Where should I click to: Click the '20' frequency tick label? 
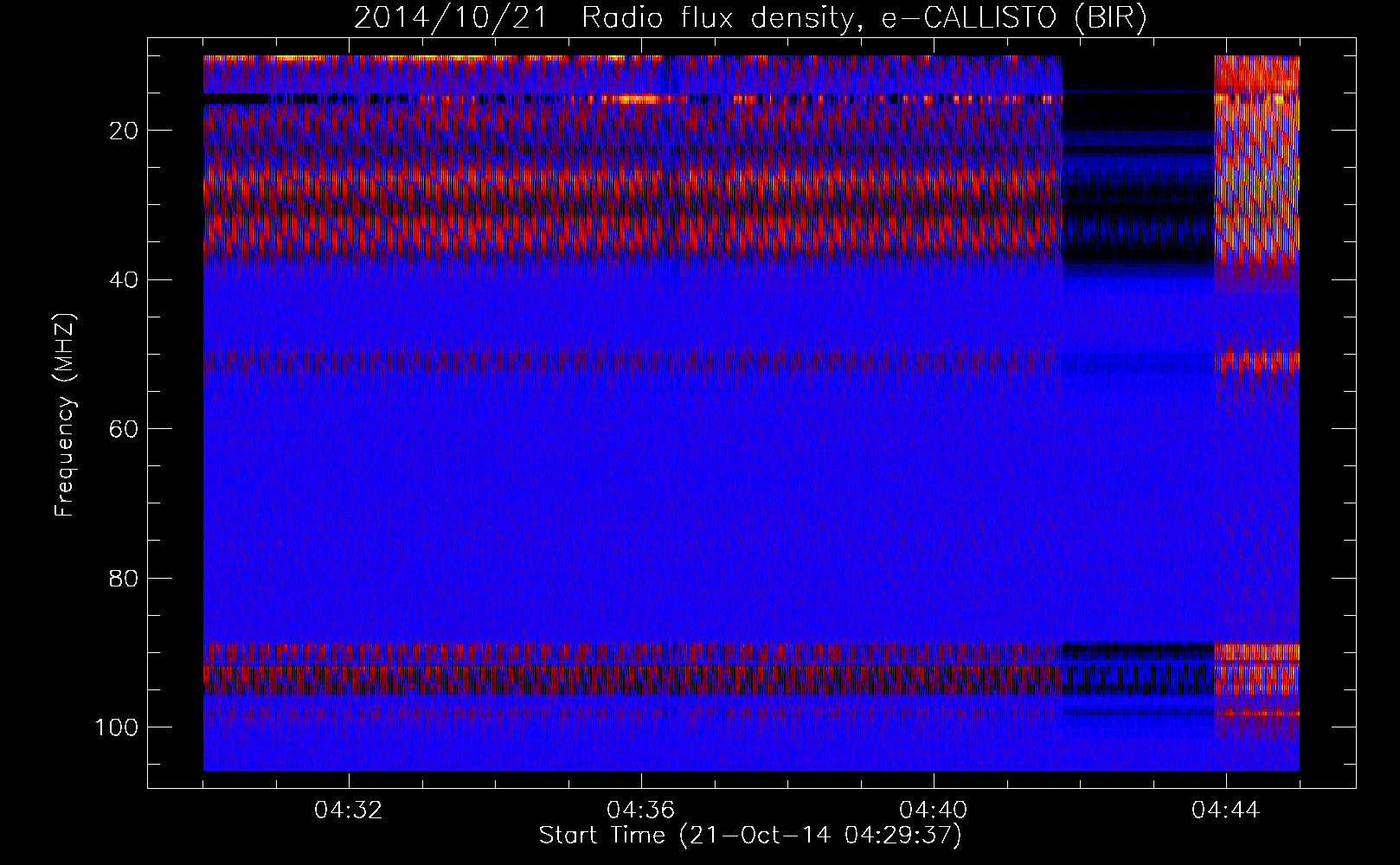[x=125, y=131]
